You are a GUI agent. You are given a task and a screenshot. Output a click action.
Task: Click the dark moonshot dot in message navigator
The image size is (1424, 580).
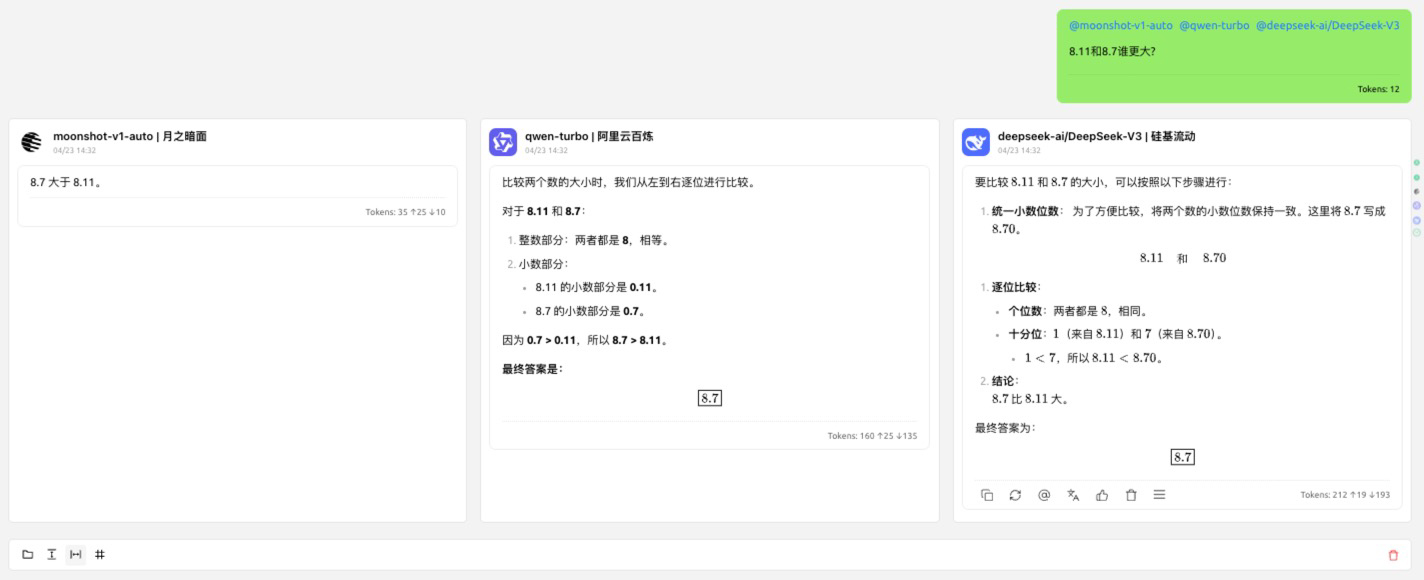click(x=1417, y=191)
